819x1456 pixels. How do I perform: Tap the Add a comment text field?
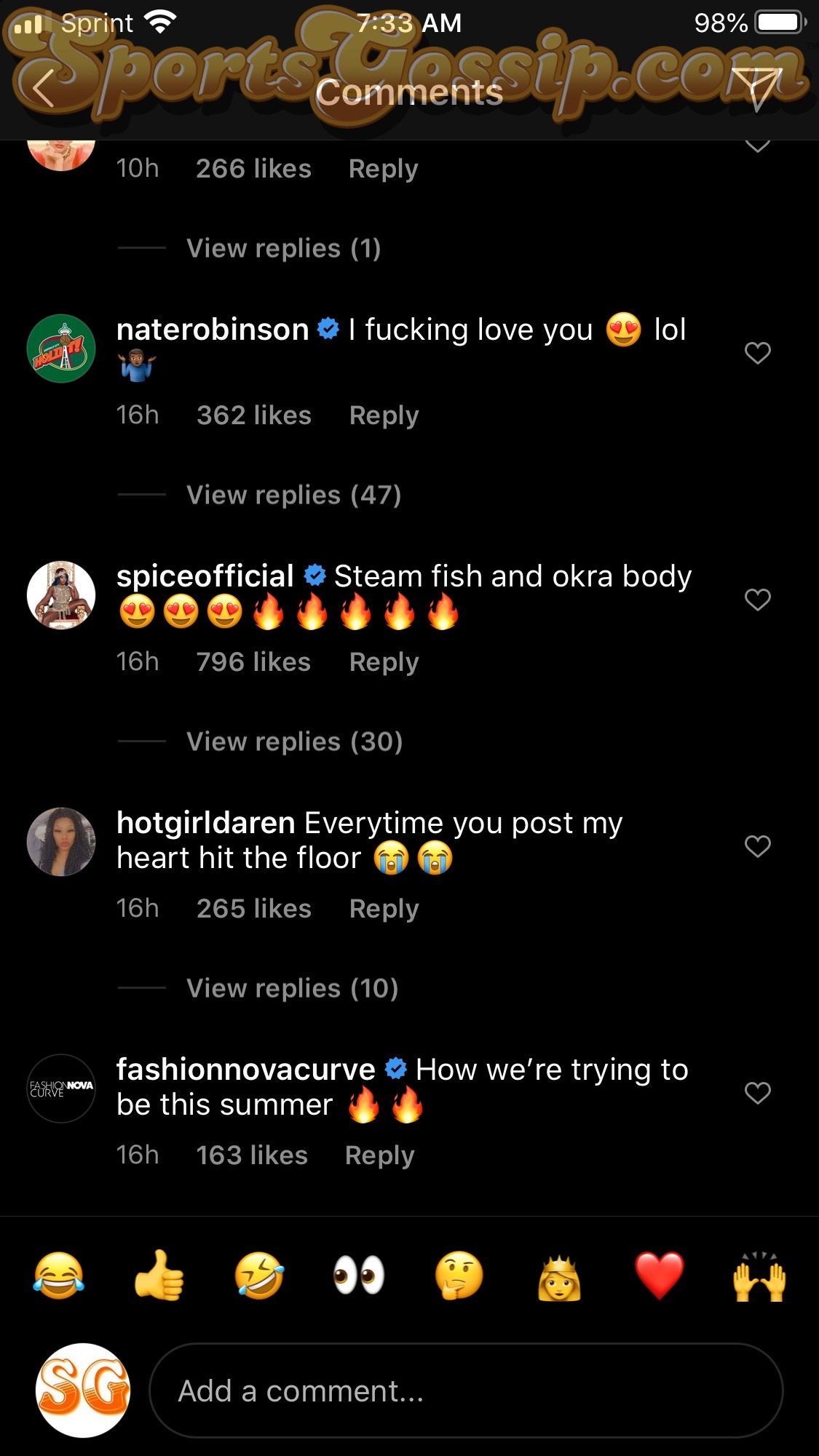coord(466,1391)
